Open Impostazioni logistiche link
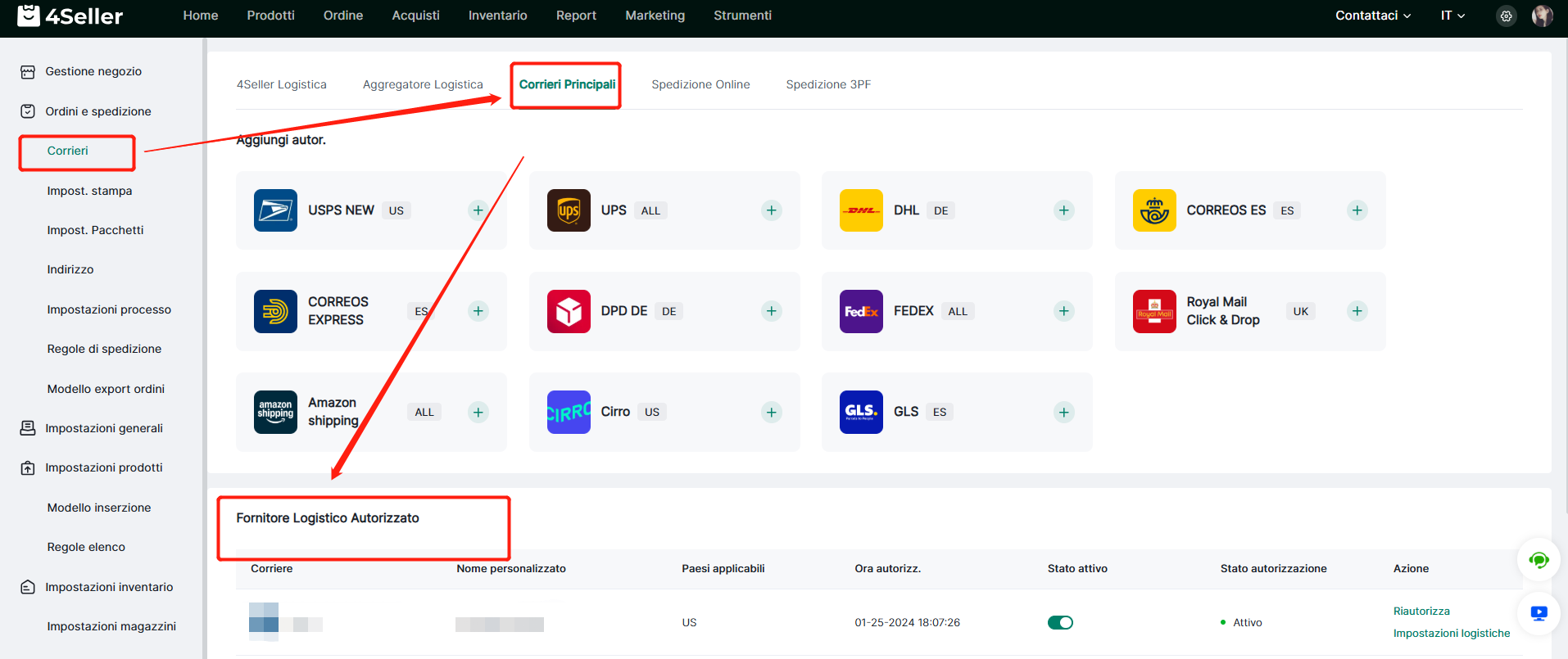 1452,634
